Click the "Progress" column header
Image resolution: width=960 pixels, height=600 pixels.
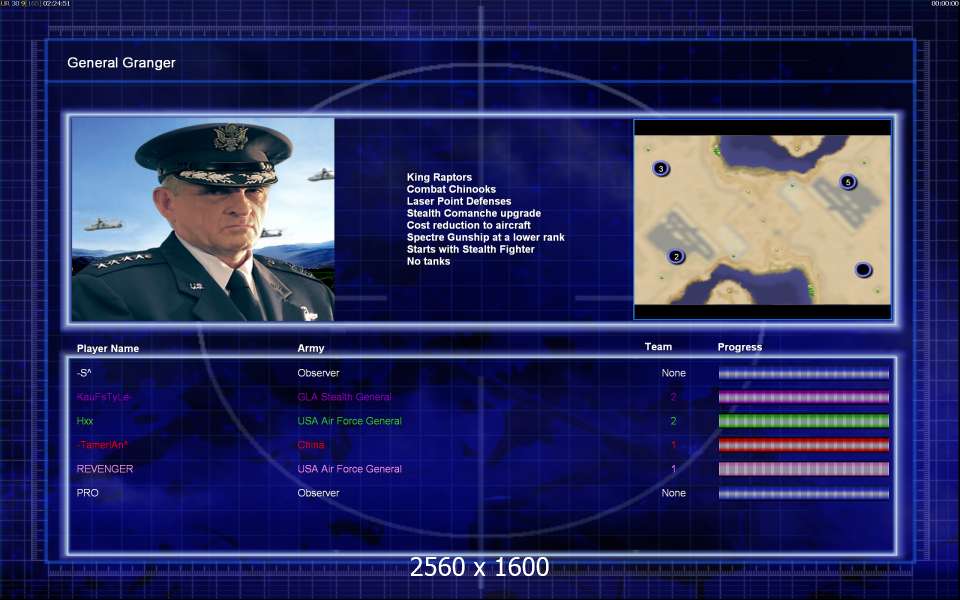click(x=740, y=347)
